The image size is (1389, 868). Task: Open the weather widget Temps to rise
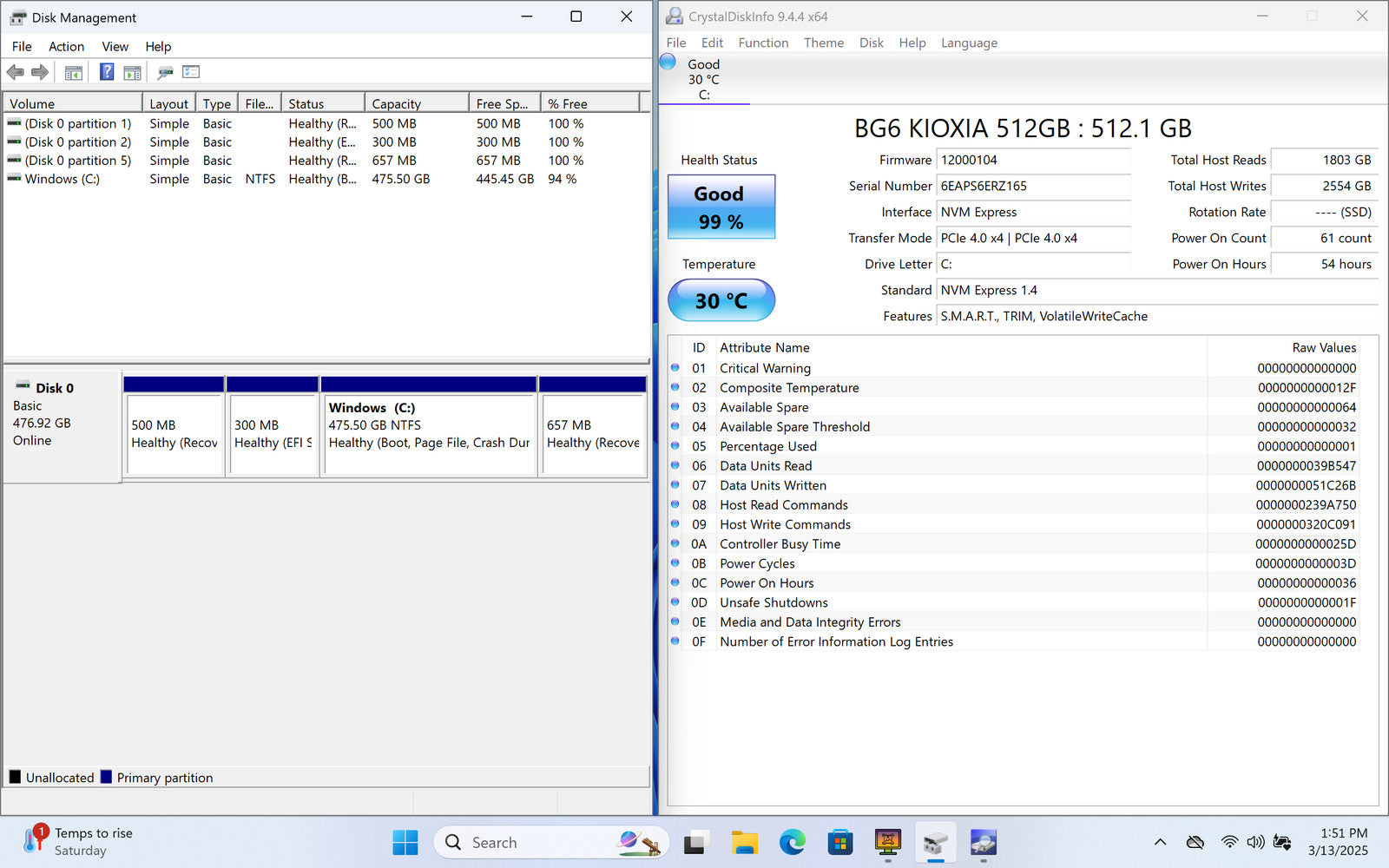click(78, 841)
